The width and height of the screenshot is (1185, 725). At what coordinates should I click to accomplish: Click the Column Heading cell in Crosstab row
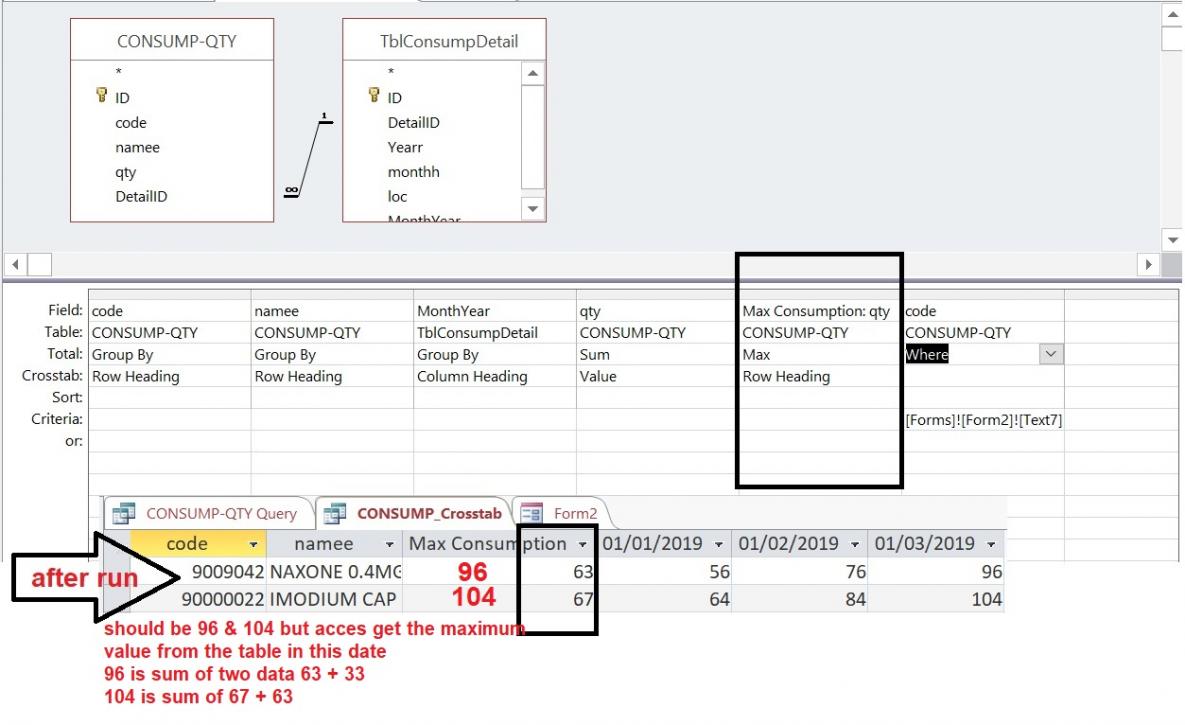(495, 376)
